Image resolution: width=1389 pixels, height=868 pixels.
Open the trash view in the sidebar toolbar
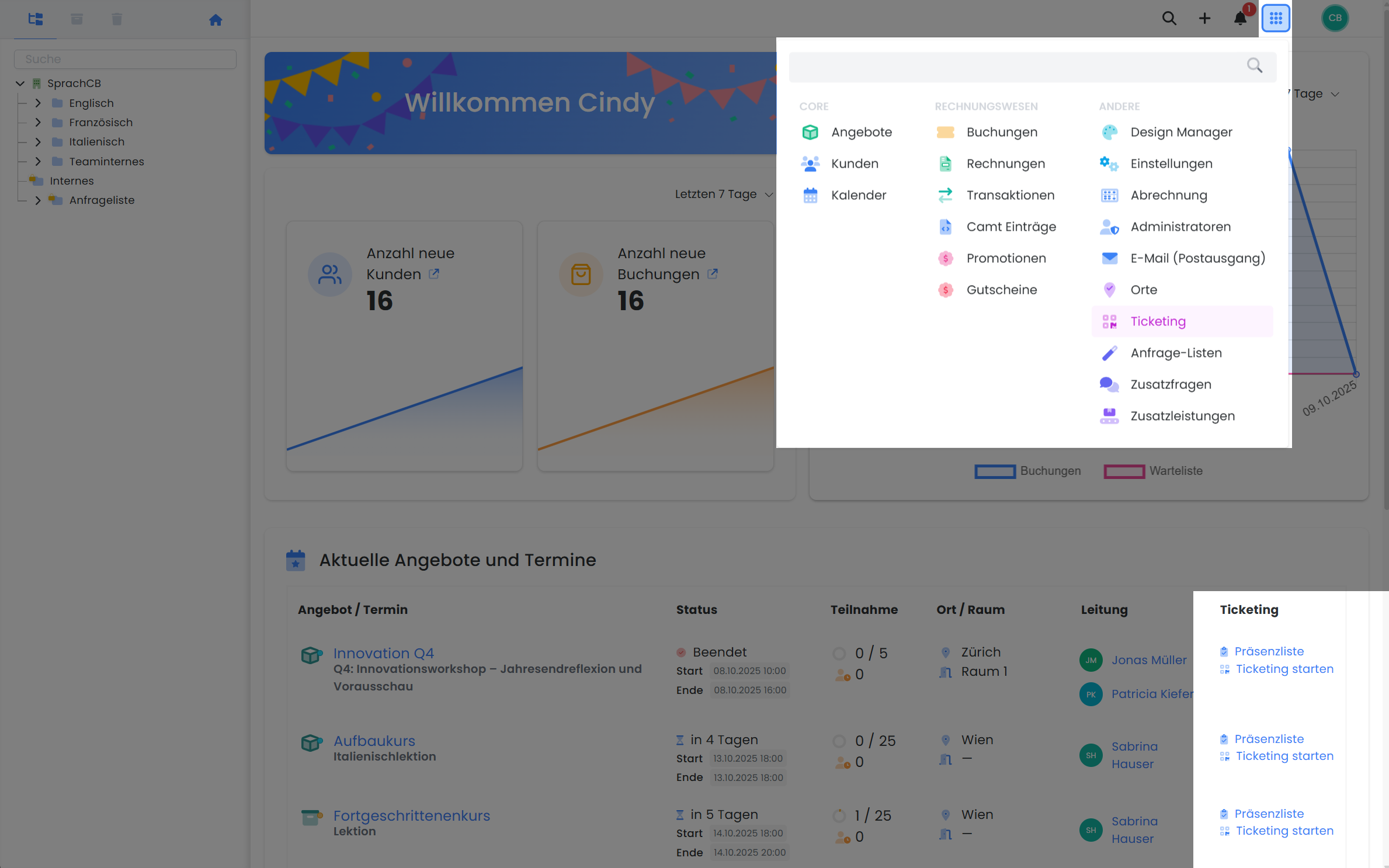click(x=117, y=19)
